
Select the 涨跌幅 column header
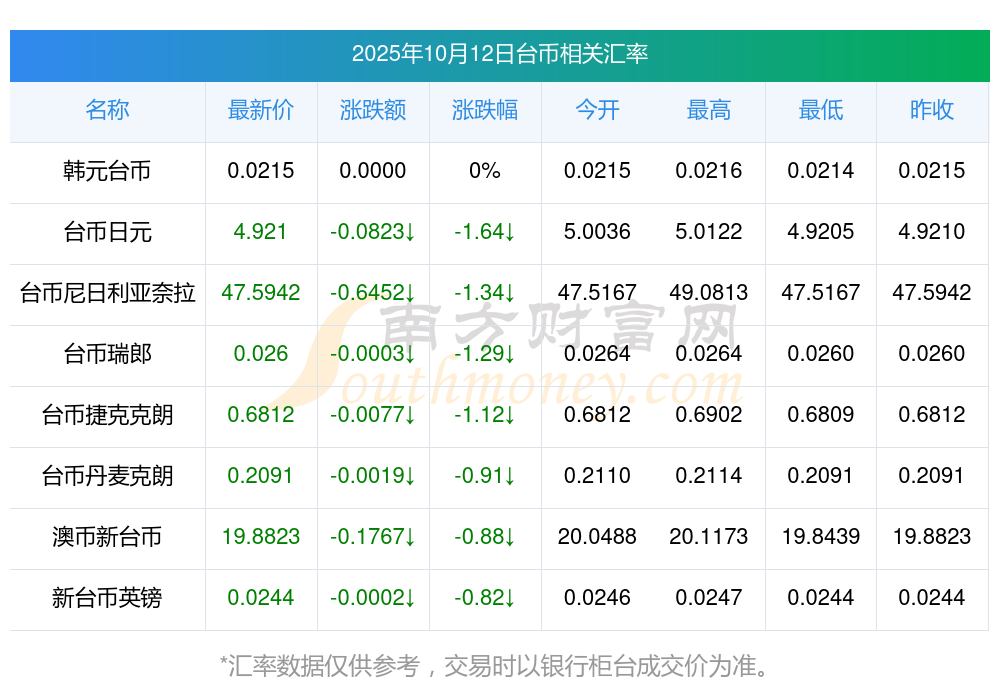(x=485, y=110)
